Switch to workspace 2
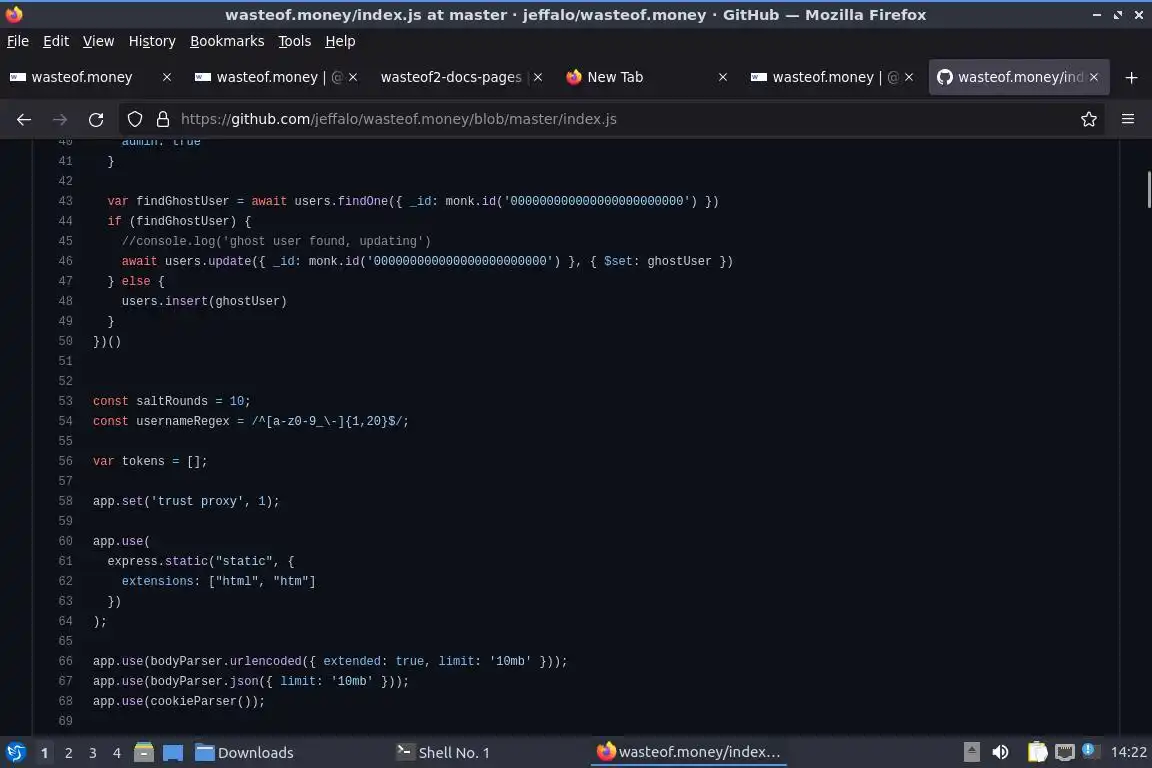The height and width of the screenshot is (768, 1152). 68,753
